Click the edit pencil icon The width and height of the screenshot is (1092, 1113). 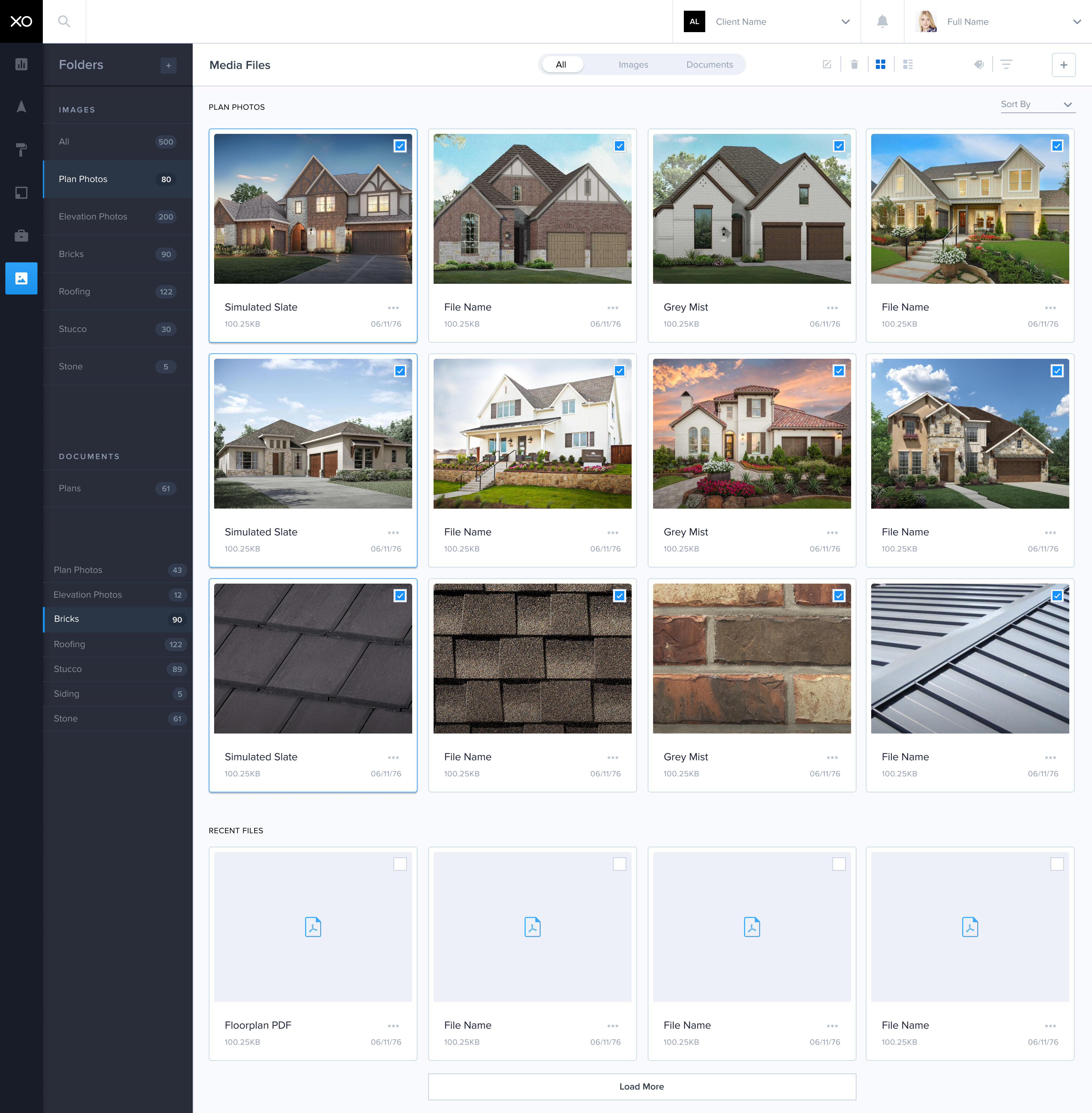(827, 65)
